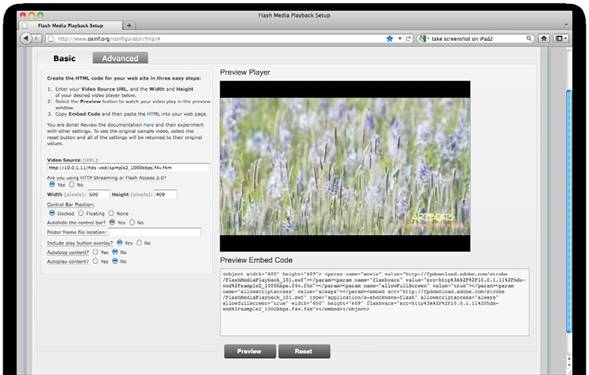Set Autoloop content to No

point(115,252)
